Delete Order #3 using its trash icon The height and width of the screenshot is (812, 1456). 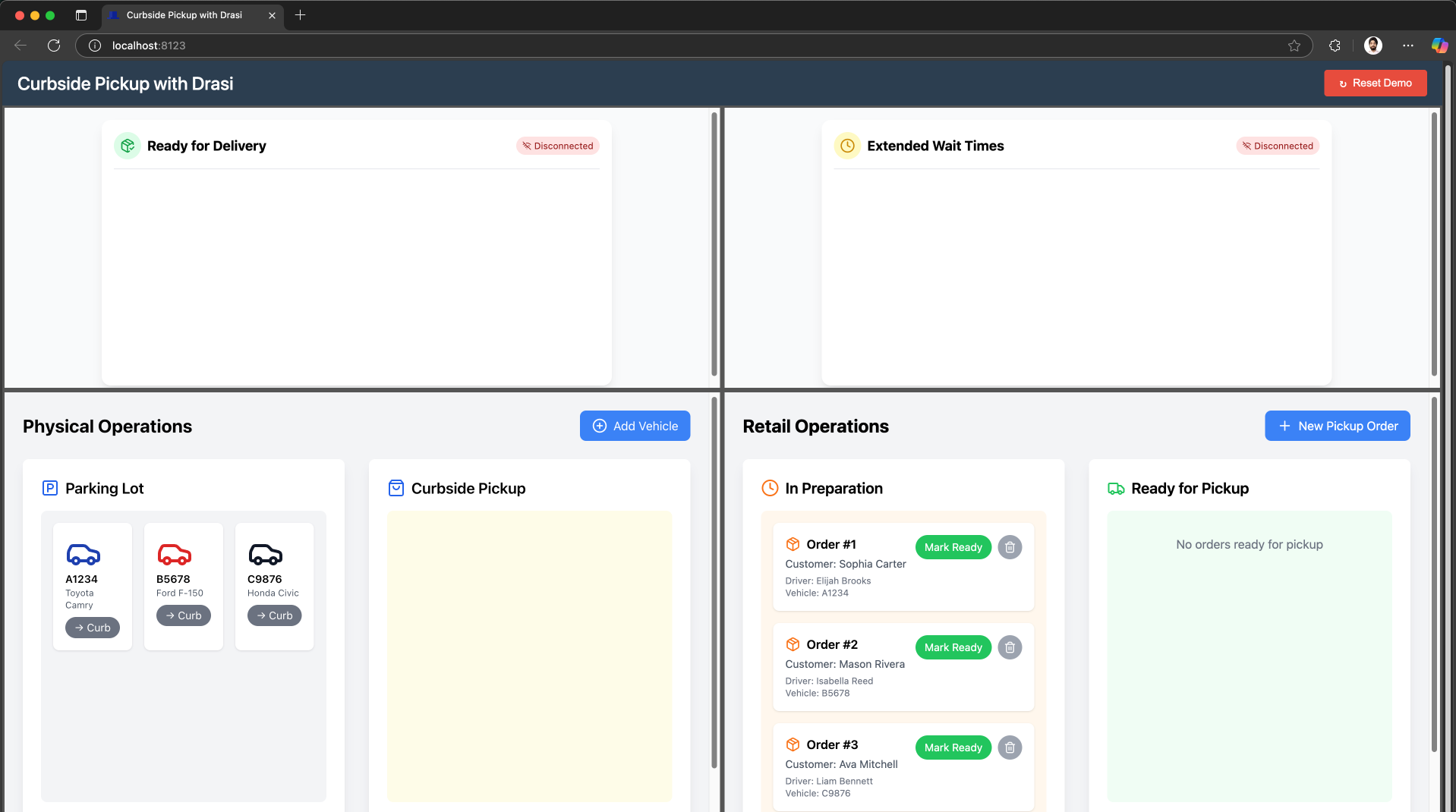pyautogui.click(x=1010, y=747)
